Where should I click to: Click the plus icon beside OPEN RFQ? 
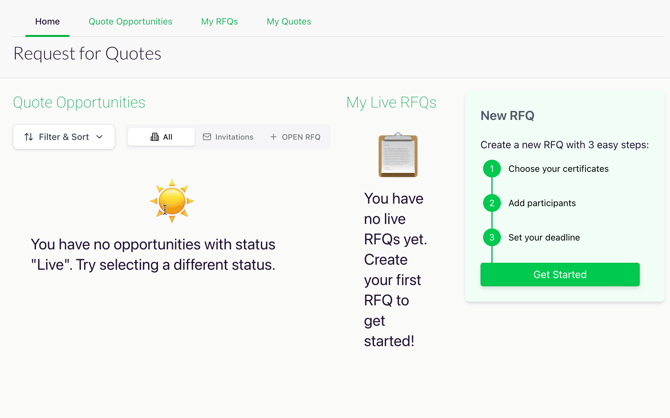coord(273,137)
